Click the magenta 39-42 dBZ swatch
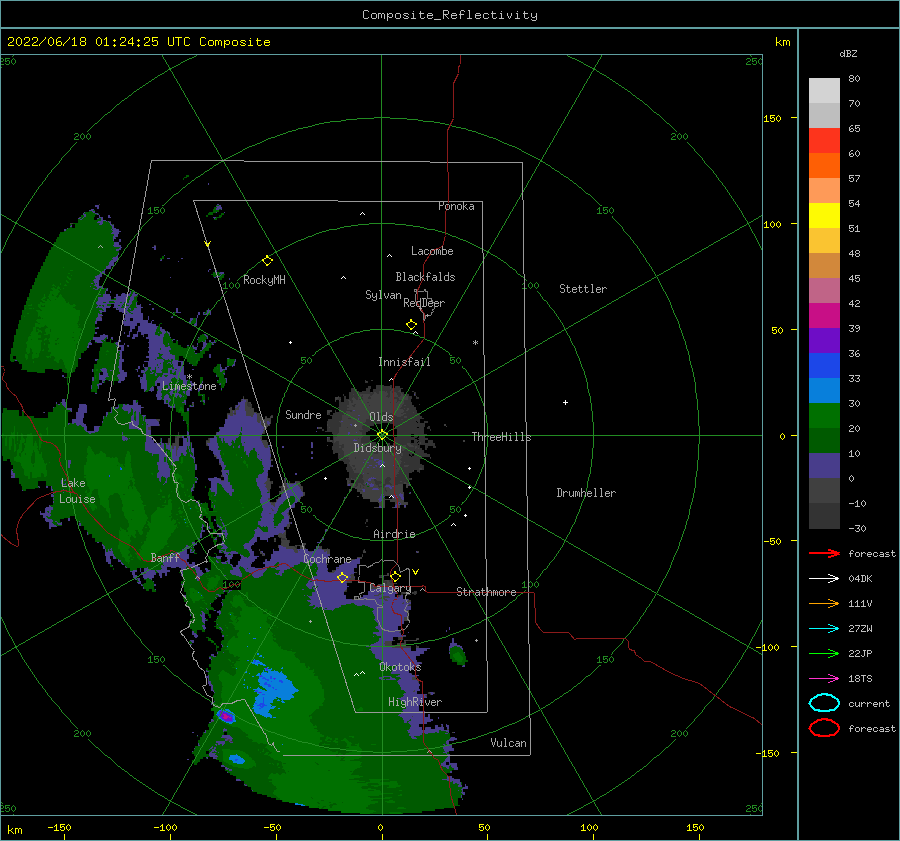The height and width of the screenshot is (841, 900). (824, 315)
